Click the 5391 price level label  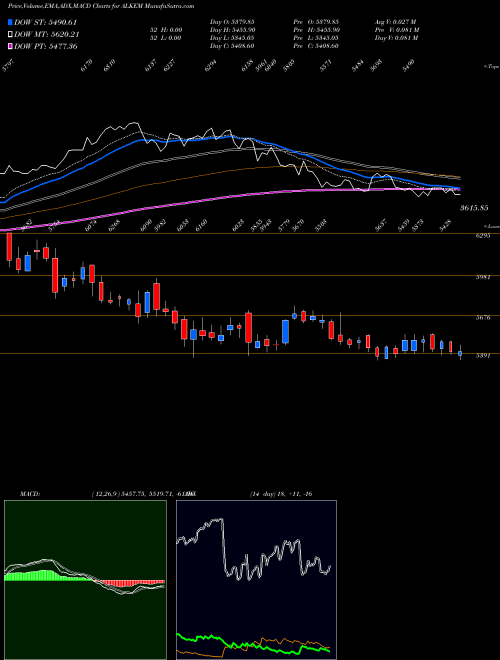pos(483,356)
